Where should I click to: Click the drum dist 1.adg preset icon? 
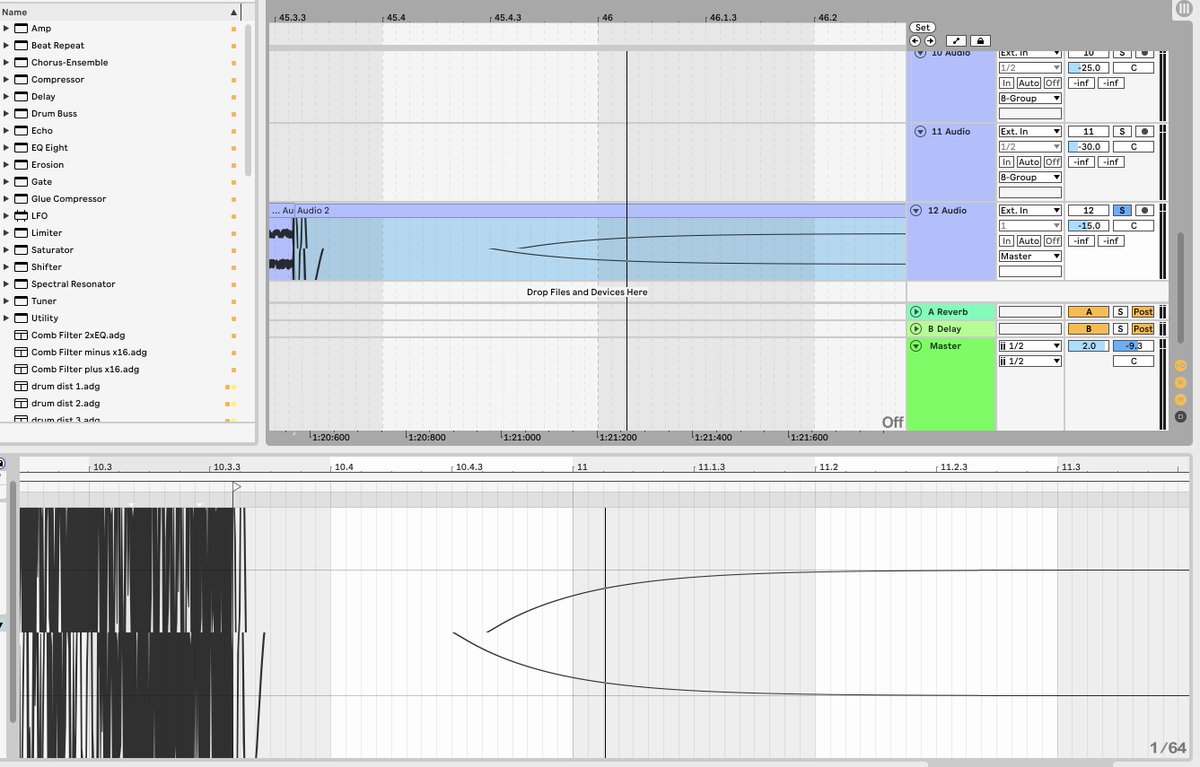coord(21,386)
